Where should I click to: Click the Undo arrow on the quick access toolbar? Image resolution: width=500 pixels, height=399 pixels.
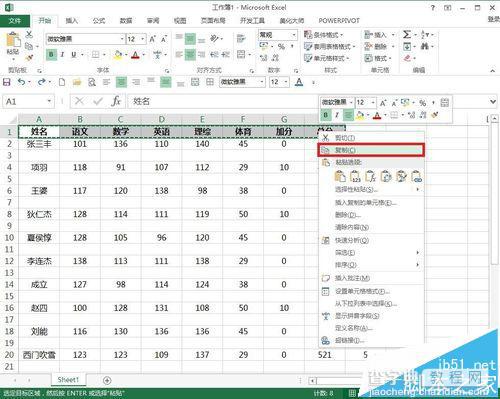[x=21, y=82]
